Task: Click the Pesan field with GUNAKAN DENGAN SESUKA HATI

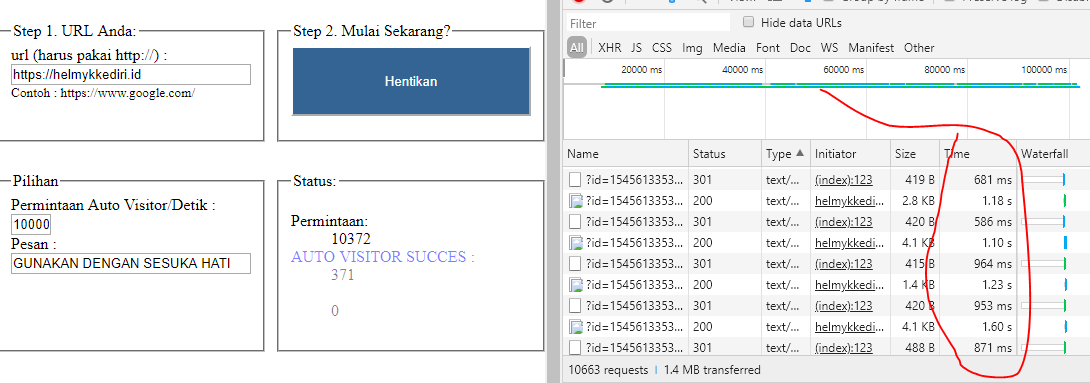Action: tap(131, 263)
